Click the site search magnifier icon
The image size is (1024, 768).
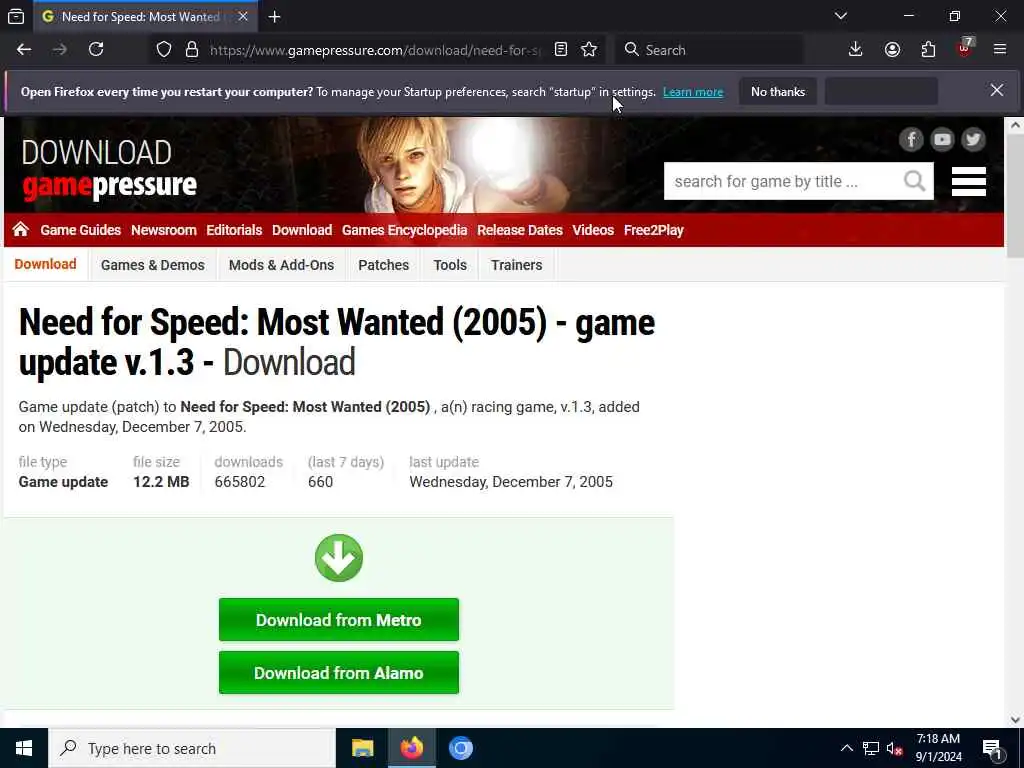pyautogui.click(x=915, y=181)
